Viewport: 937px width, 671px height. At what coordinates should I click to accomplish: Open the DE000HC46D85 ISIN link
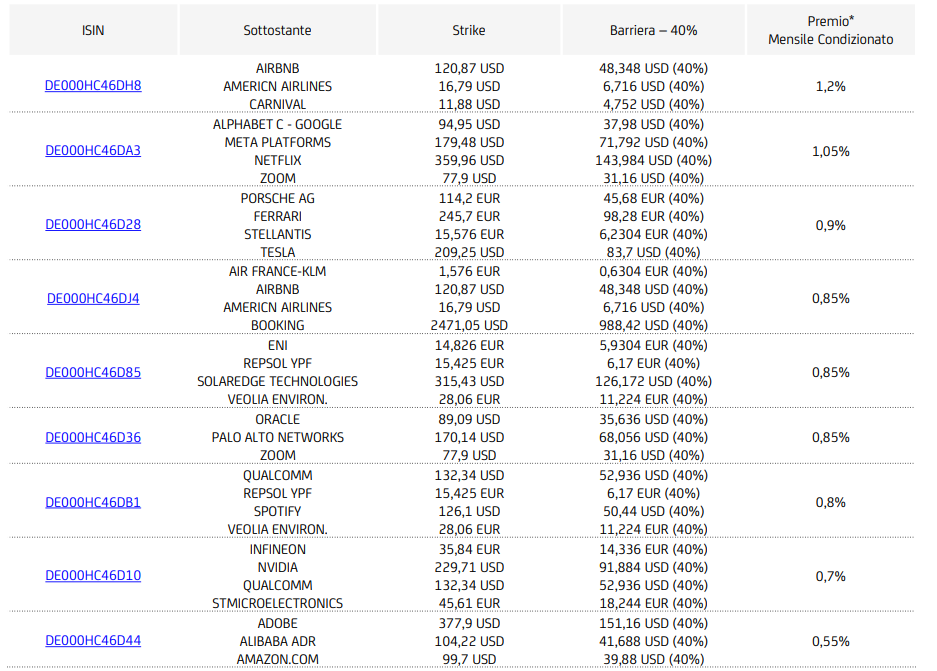(93, 372)
